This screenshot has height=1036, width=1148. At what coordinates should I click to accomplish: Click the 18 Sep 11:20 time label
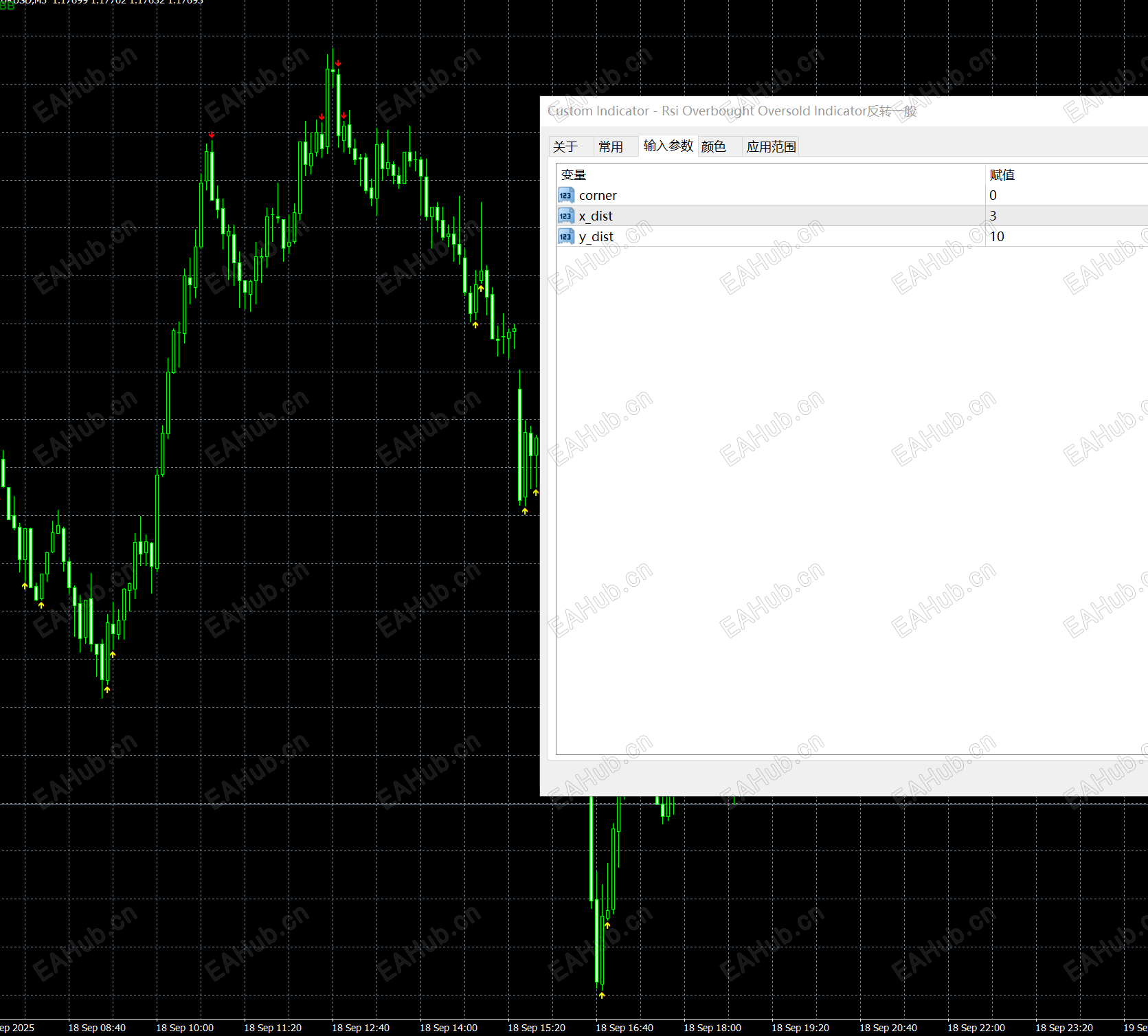(x=273, y=1028)
